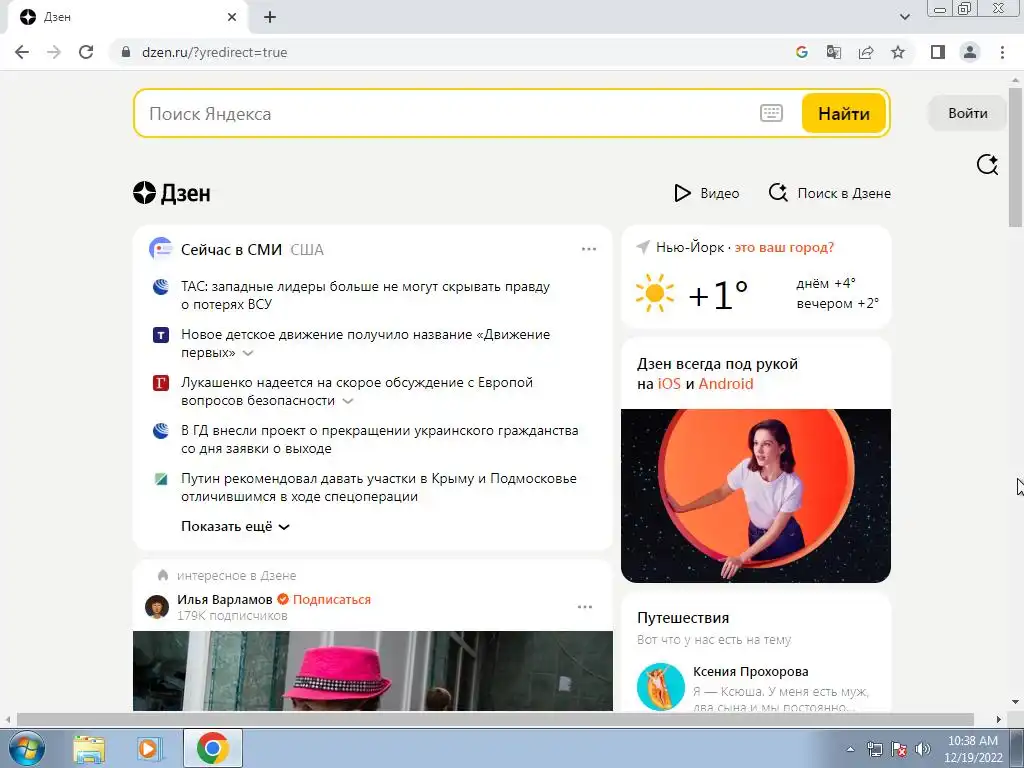Click the Share page icon
Image resolution: width=1024 pixels, height=768 pixels.
click(866, 52)
